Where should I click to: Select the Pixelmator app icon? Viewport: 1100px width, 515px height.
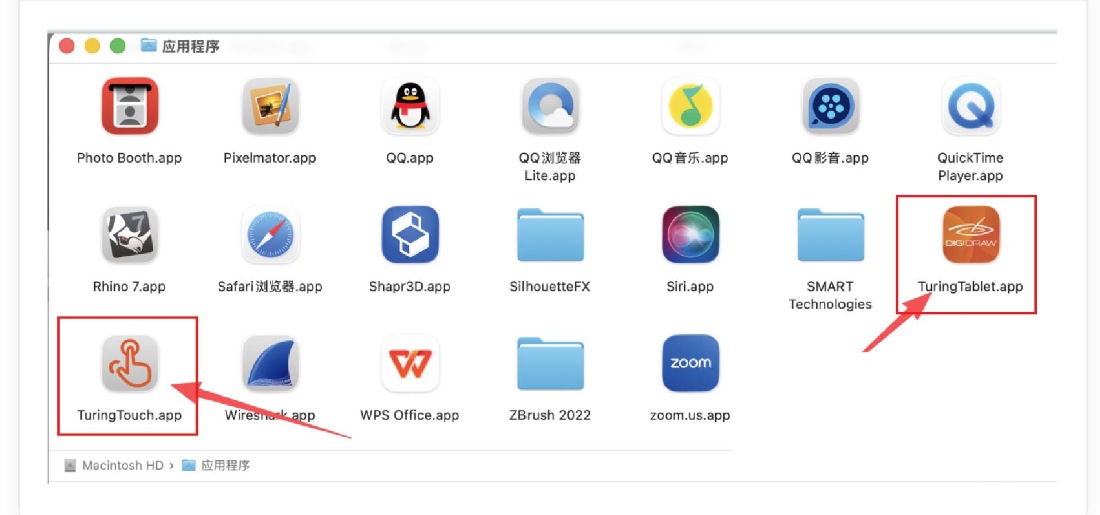coord(270,106)
